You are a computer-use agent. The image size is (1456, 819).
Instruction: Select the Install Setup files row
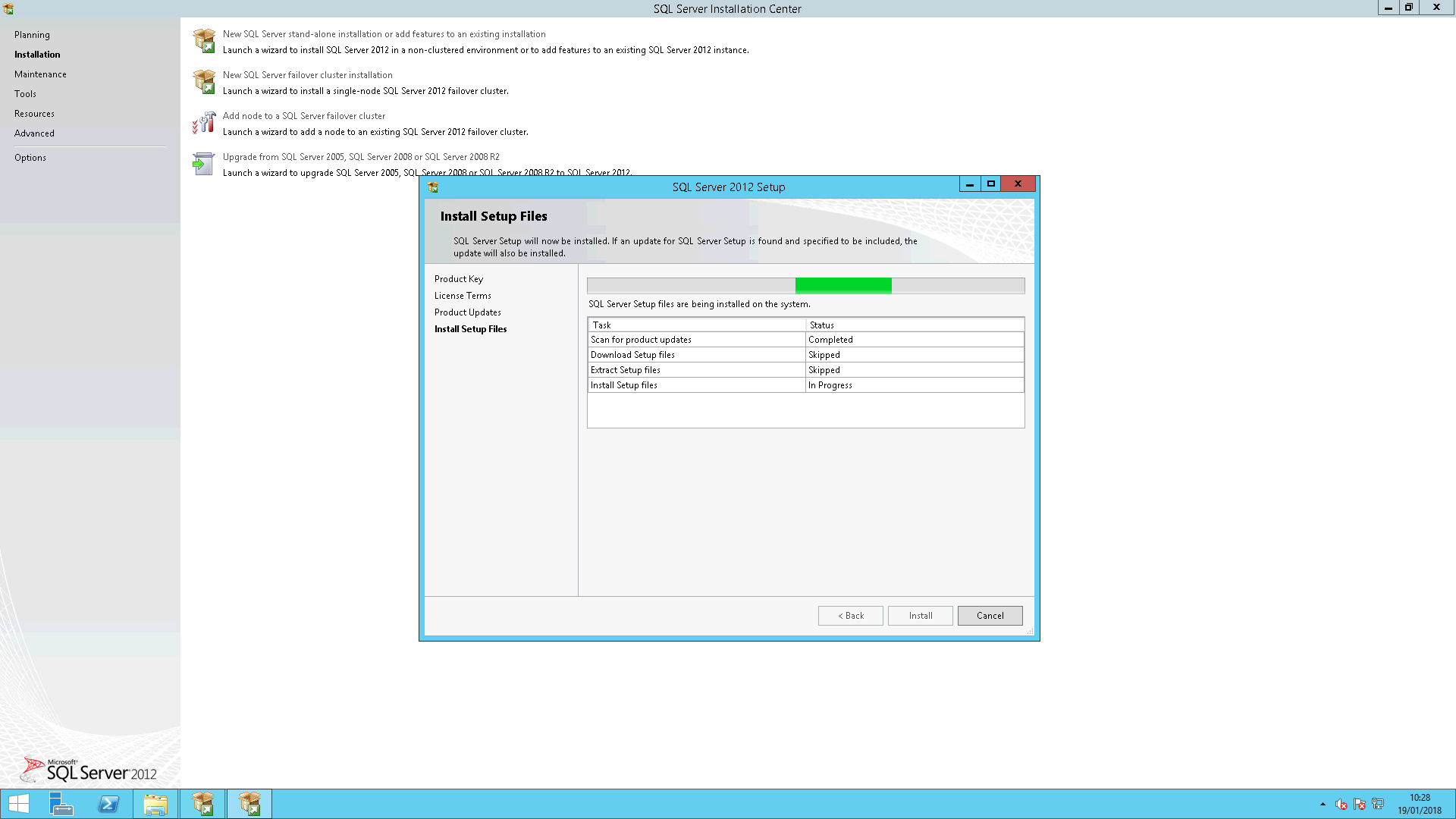click(x=805, y=385)
